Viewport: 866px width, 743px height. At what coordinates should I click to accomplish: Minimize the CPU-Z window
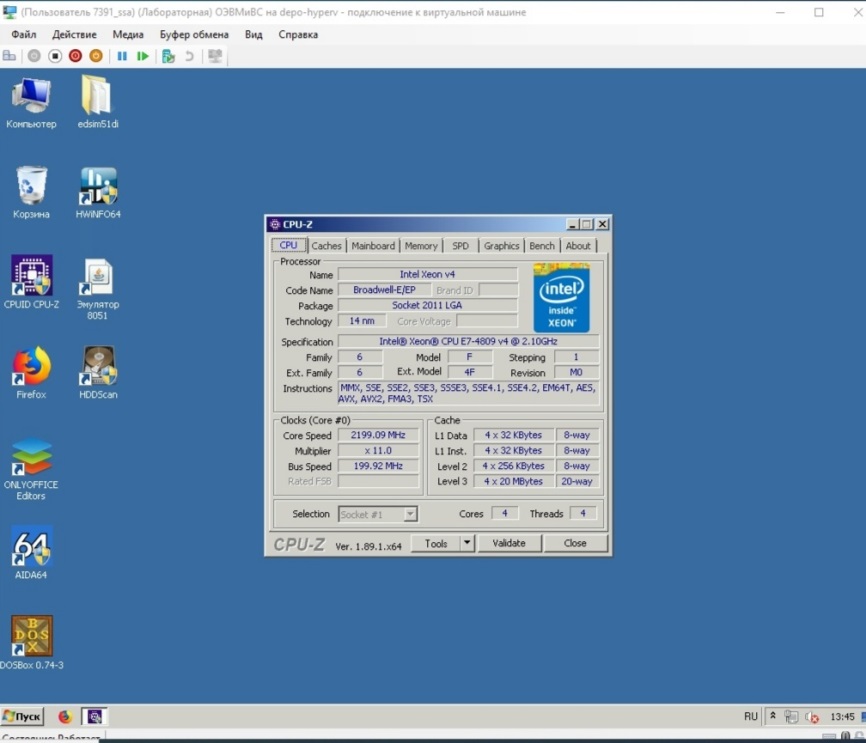(572, 224)
